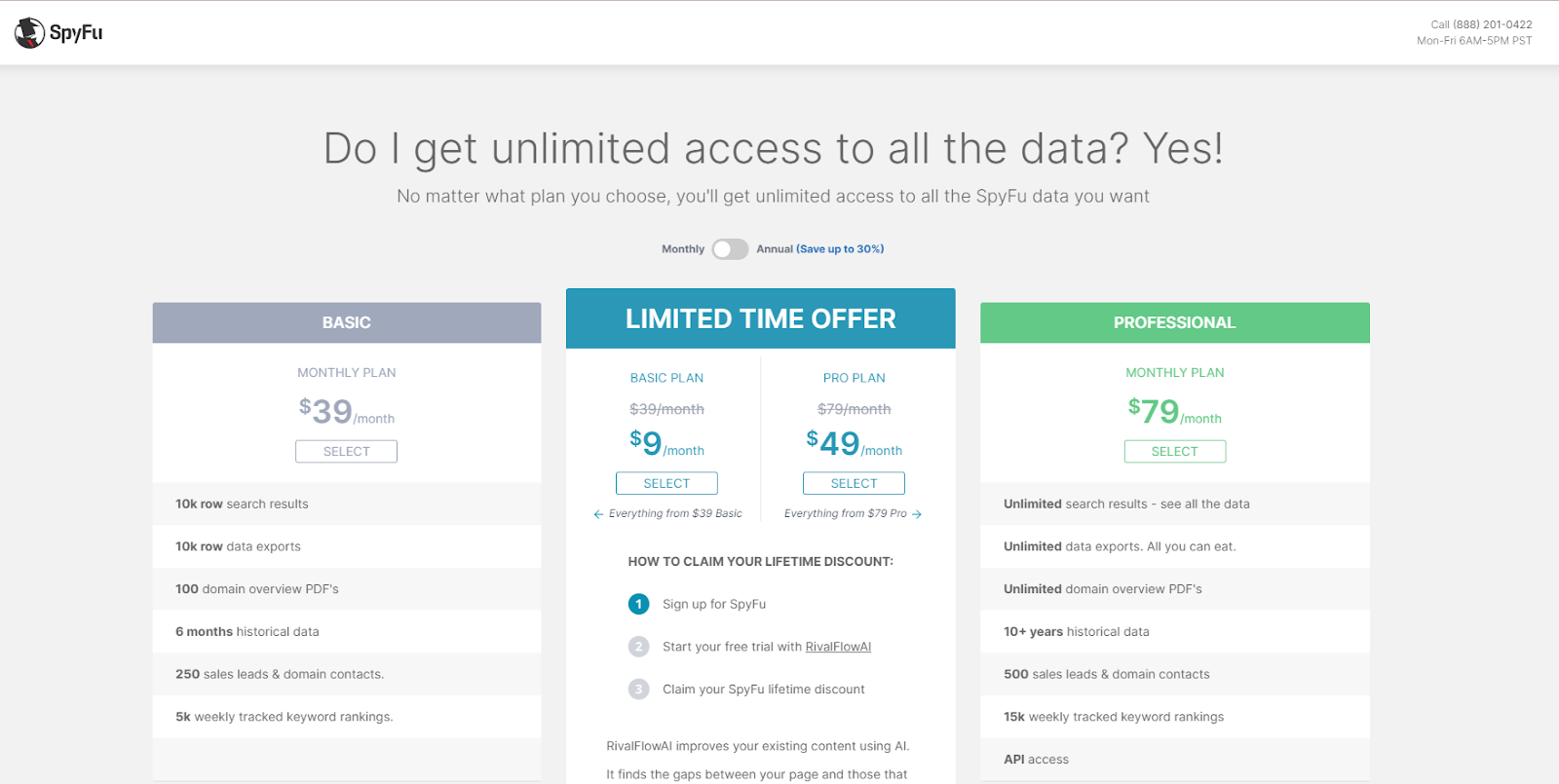1559x784 pixels.
Task: Select the Basic $39 monthly plan
Action: (347, 452)
